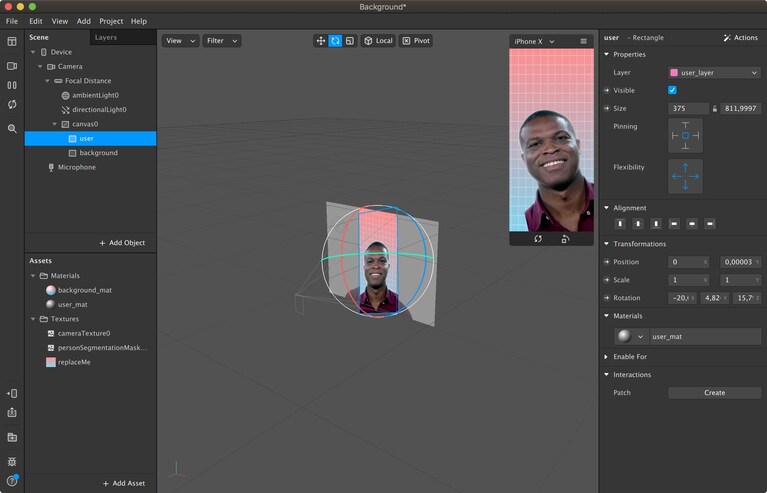Click first alignment icon
Image resolution: width=767 pixels, height=493 pixels.
pos(620,224)
